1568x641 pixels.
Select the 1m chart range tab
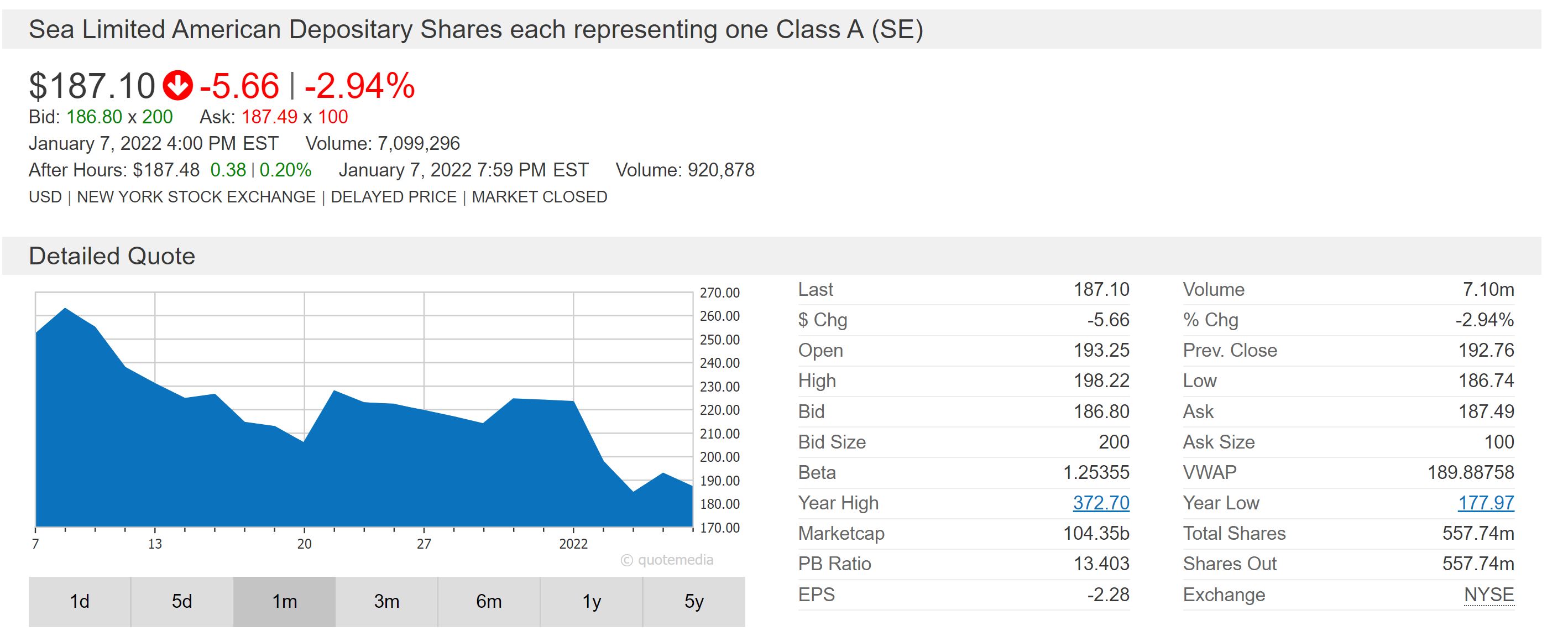click(284, 601)
